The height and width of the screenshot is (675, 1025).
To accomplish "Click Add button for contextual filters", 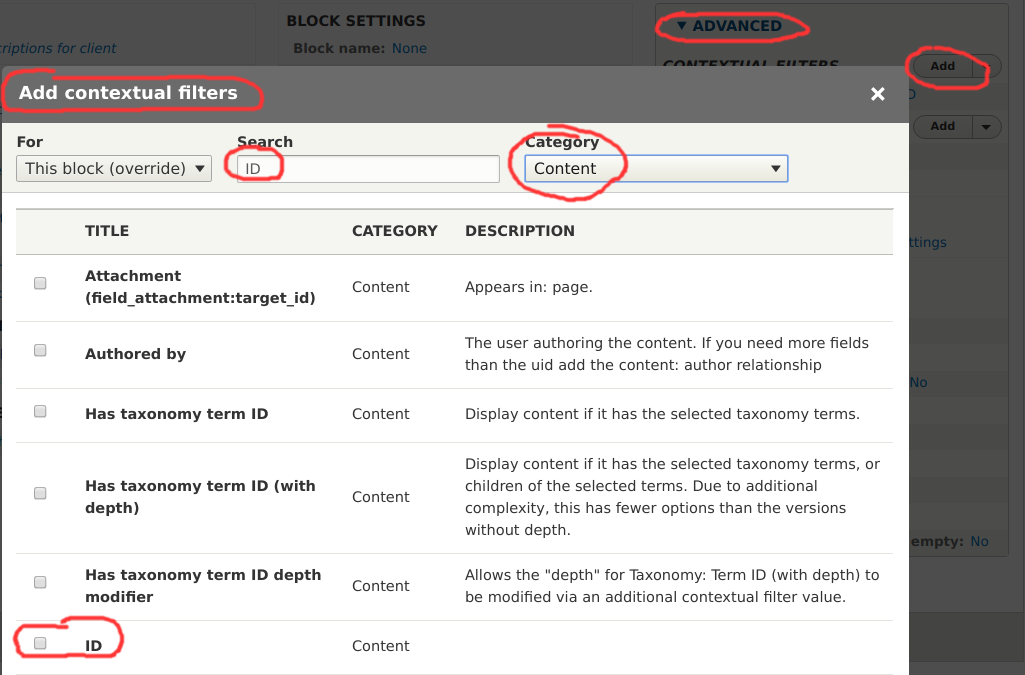I will point(942,67).
